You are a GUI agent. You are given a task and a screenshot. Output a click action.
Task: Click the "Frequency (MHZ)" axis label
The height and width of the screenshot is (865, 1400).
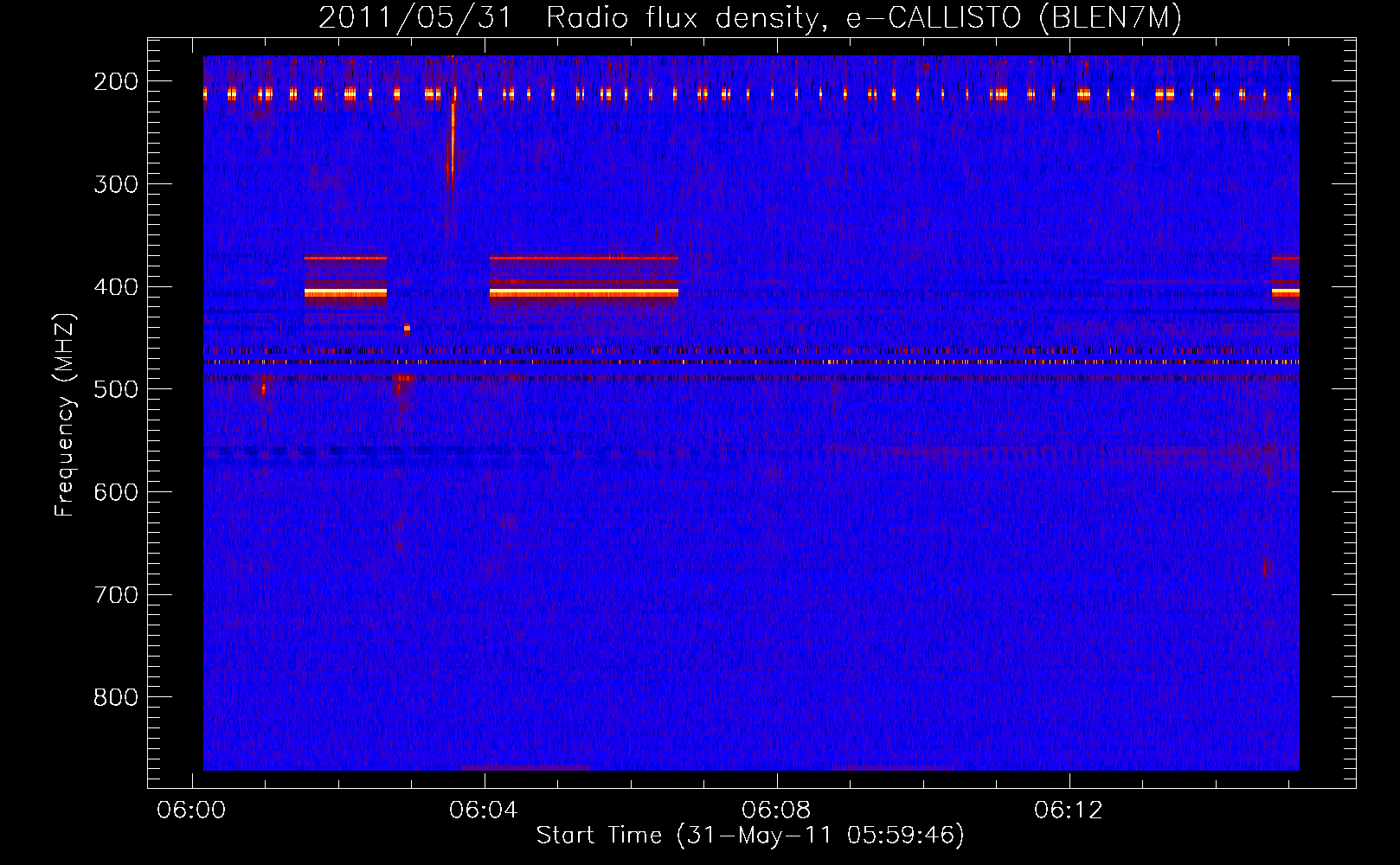(x=65, y=414)
